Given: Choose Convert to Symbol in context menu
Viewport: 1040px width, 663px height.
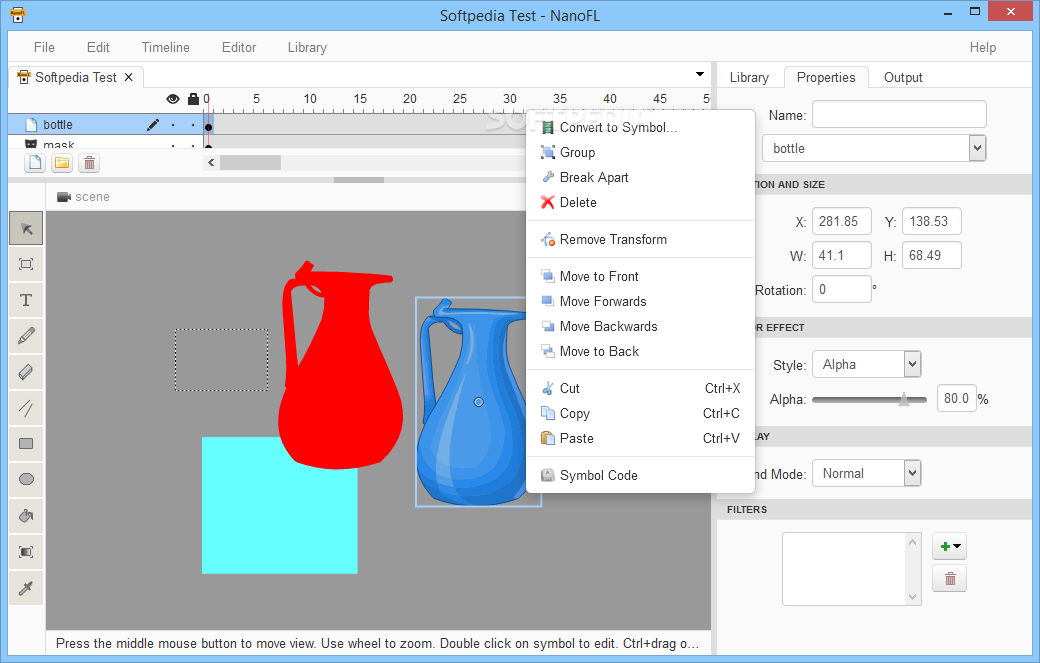Looking at the screenshot, I should pos(641,127).
